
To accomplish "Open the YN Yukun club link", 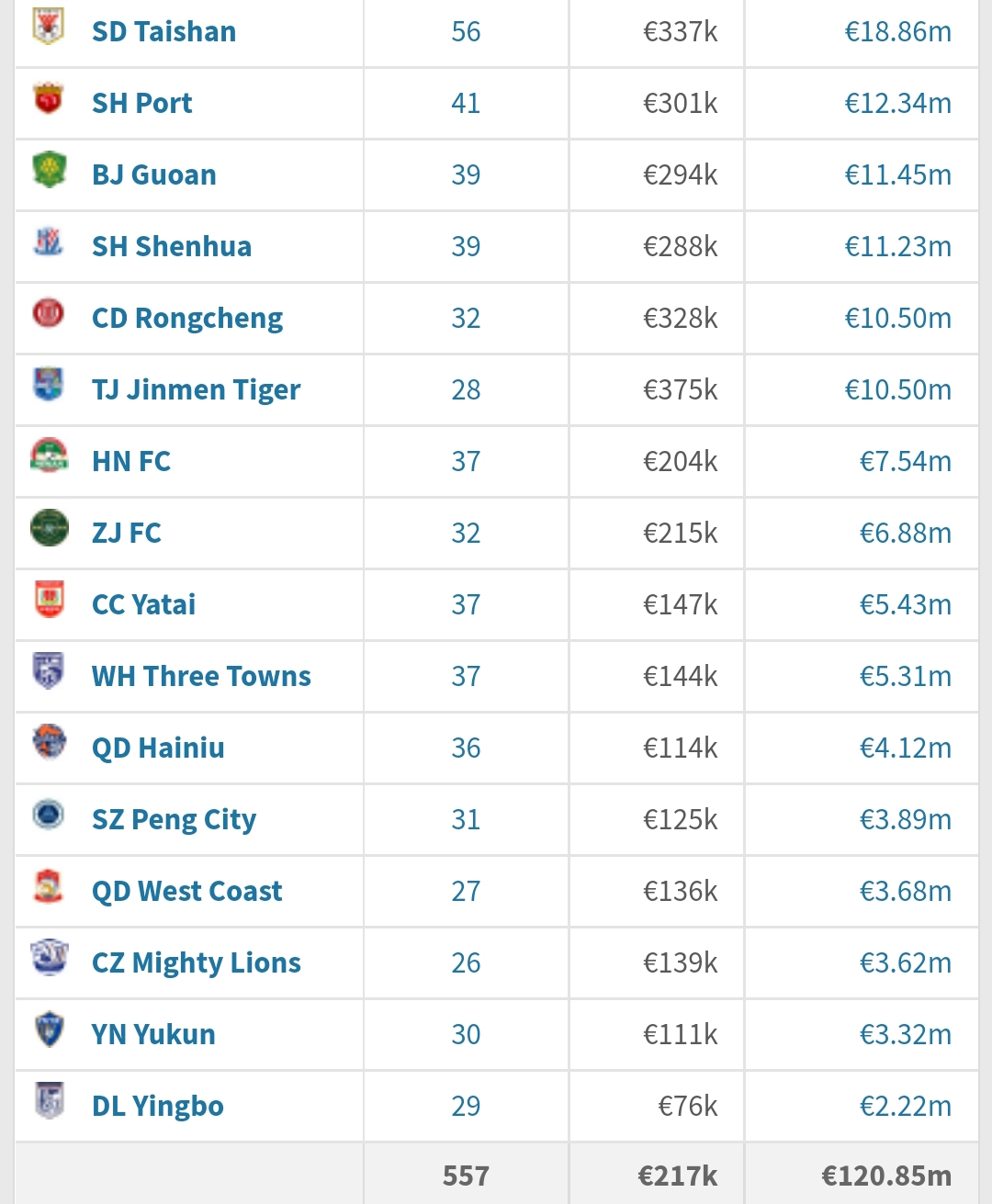I will tap(153, 1034).
